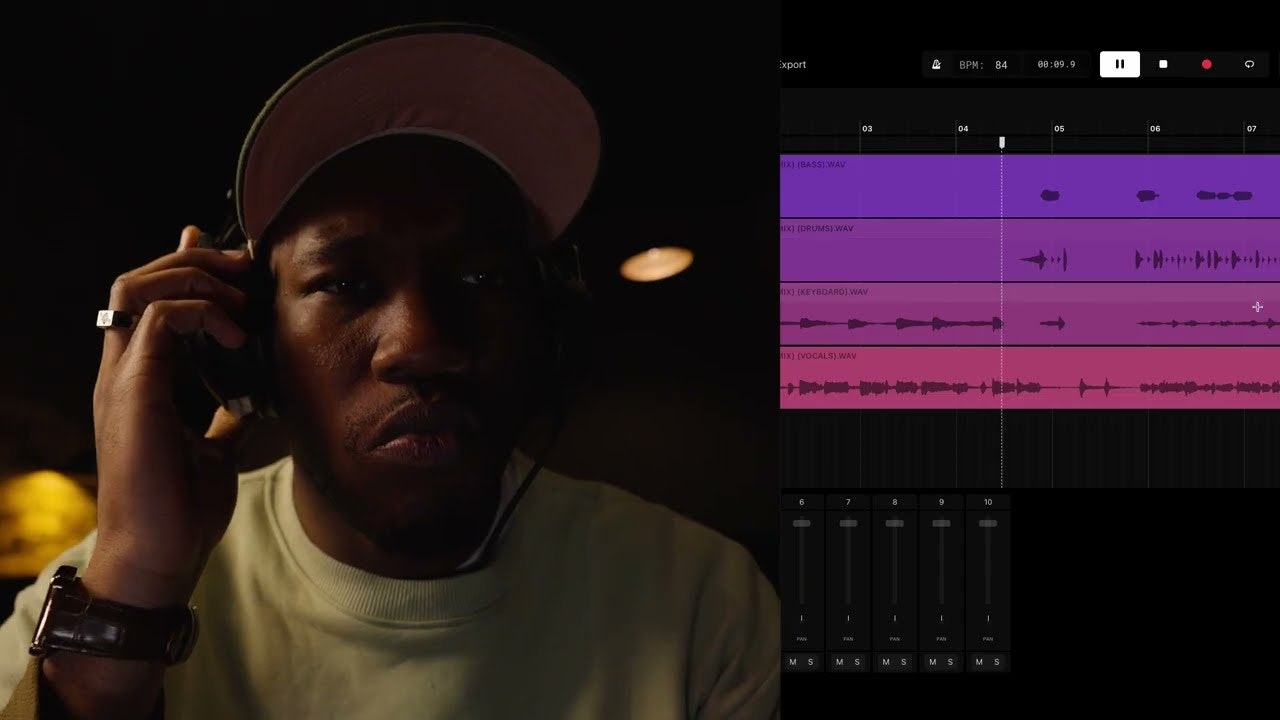Toggle the loop playback icon
Screen dimensions: 1280x720
tap(1249, 64)
